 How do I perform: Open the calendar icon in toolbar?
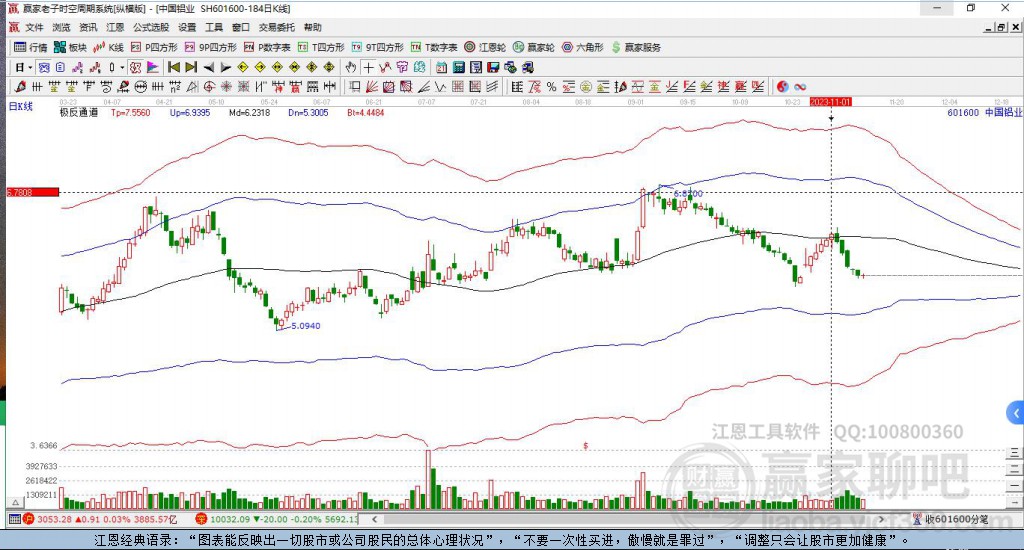[441, 67]
